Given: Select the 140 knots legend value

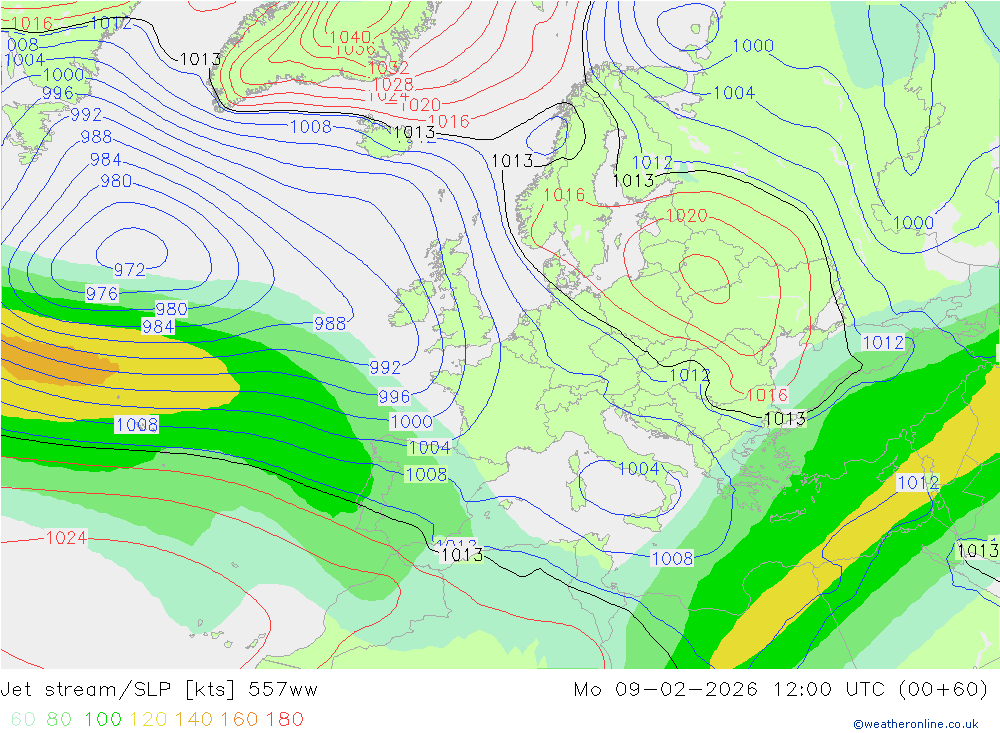Looking at the screenshot, I should (194, 719).
